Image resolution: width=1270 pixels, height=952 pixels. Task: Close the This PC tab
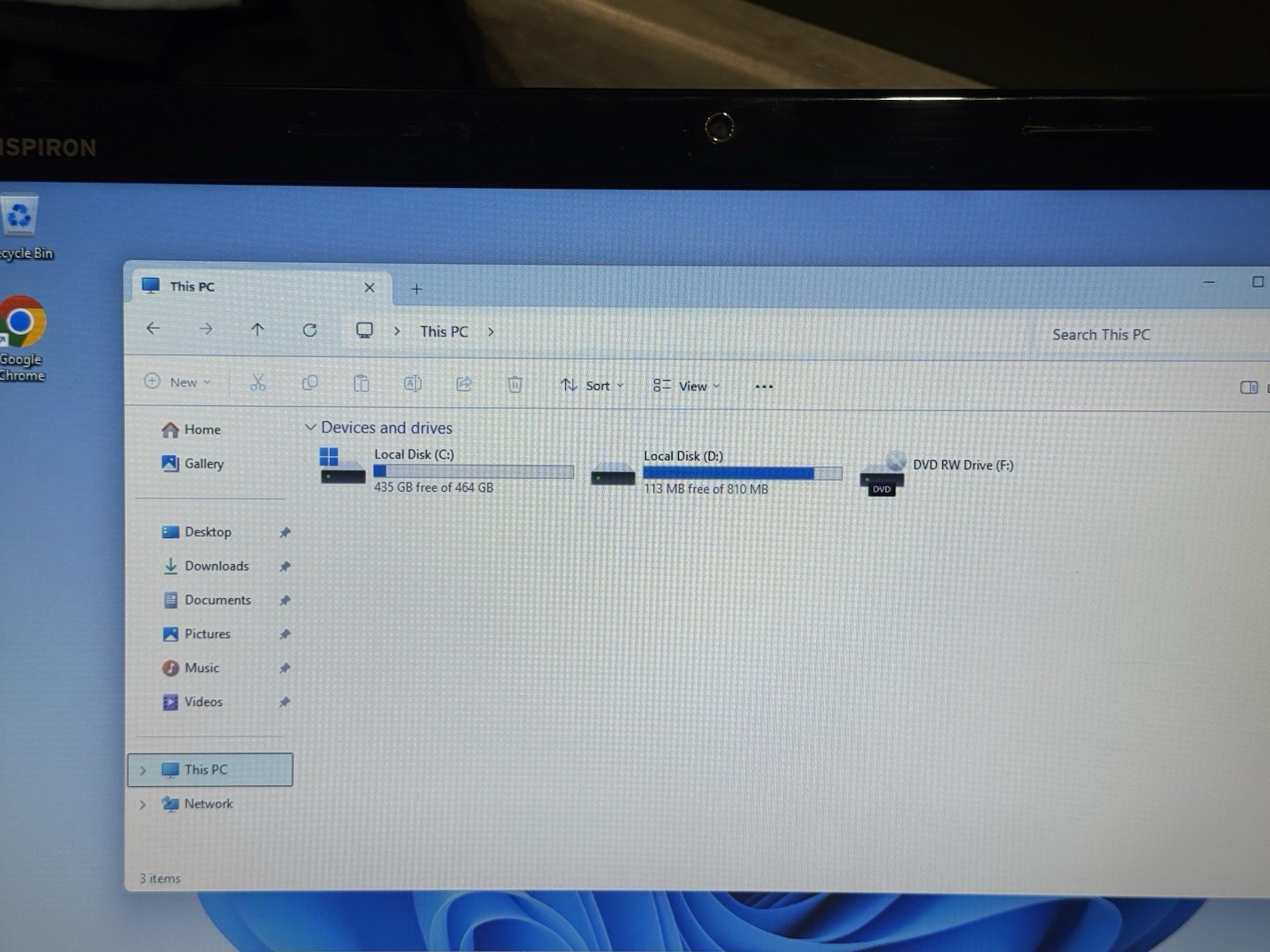[x=369, y=287]
